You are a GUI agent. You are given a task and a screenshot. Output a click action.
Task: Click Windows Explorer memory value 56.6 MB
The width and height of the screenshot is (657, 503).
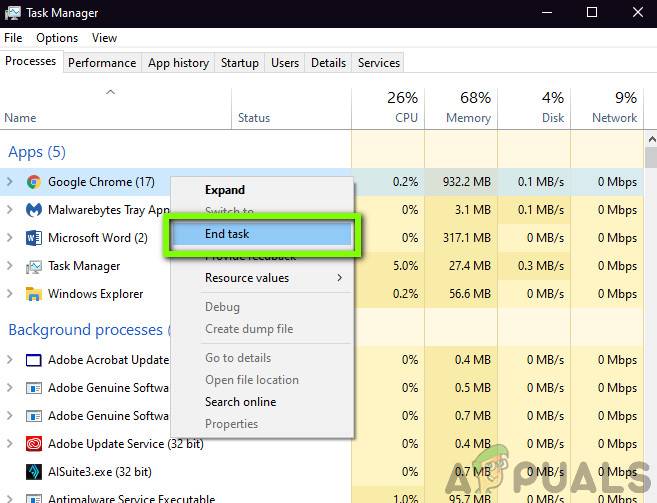[x=470, y=294]
